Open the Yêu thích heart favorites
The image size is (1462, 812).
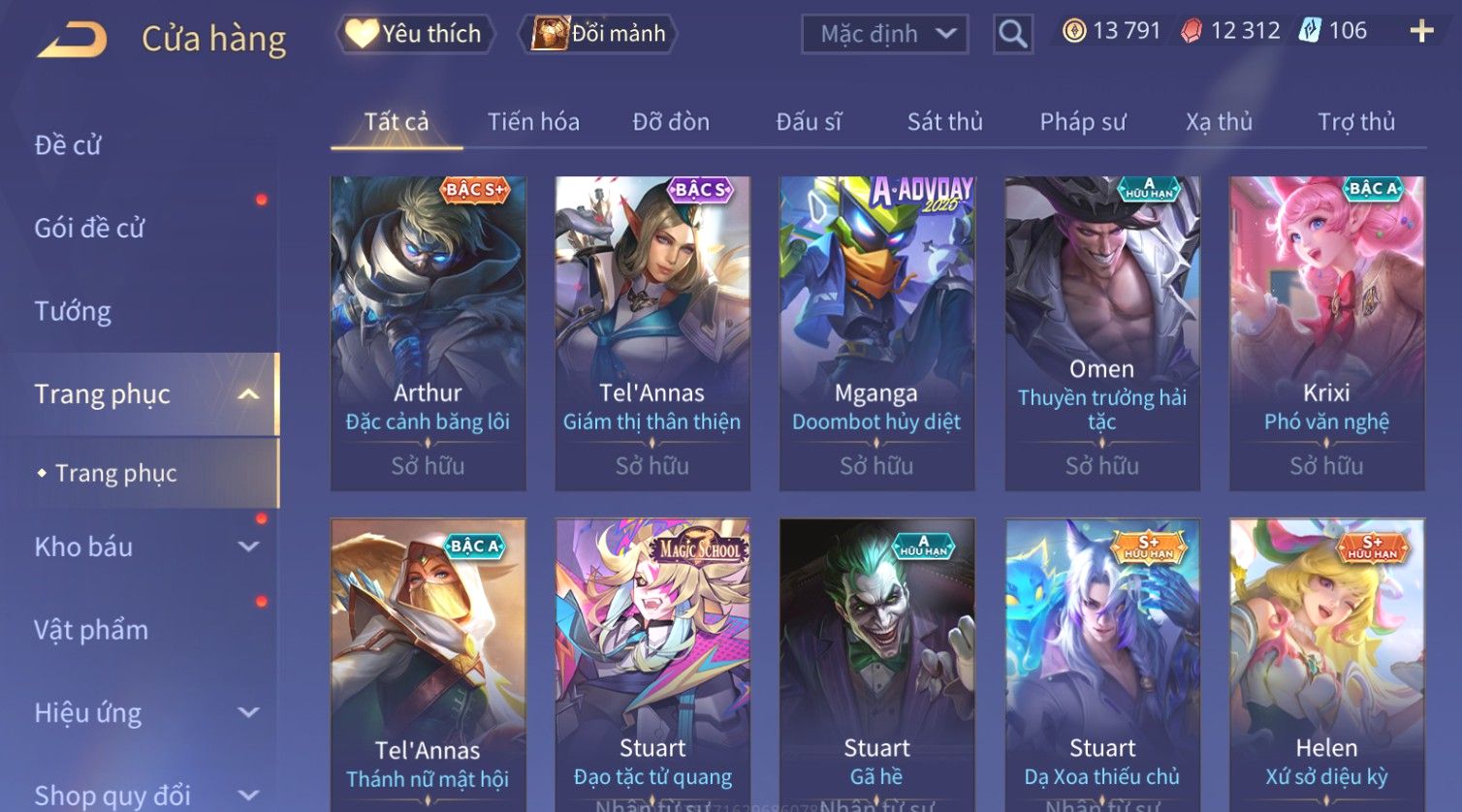point(415,34)
